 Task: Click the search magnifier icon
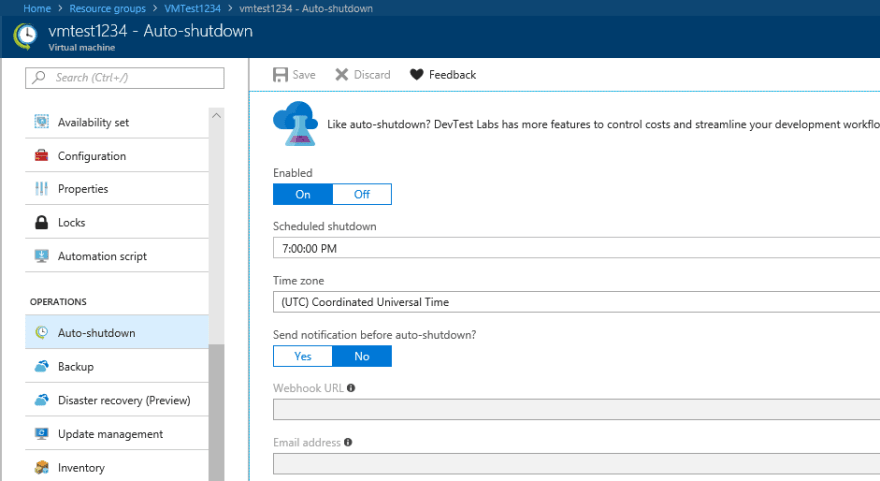39,77
